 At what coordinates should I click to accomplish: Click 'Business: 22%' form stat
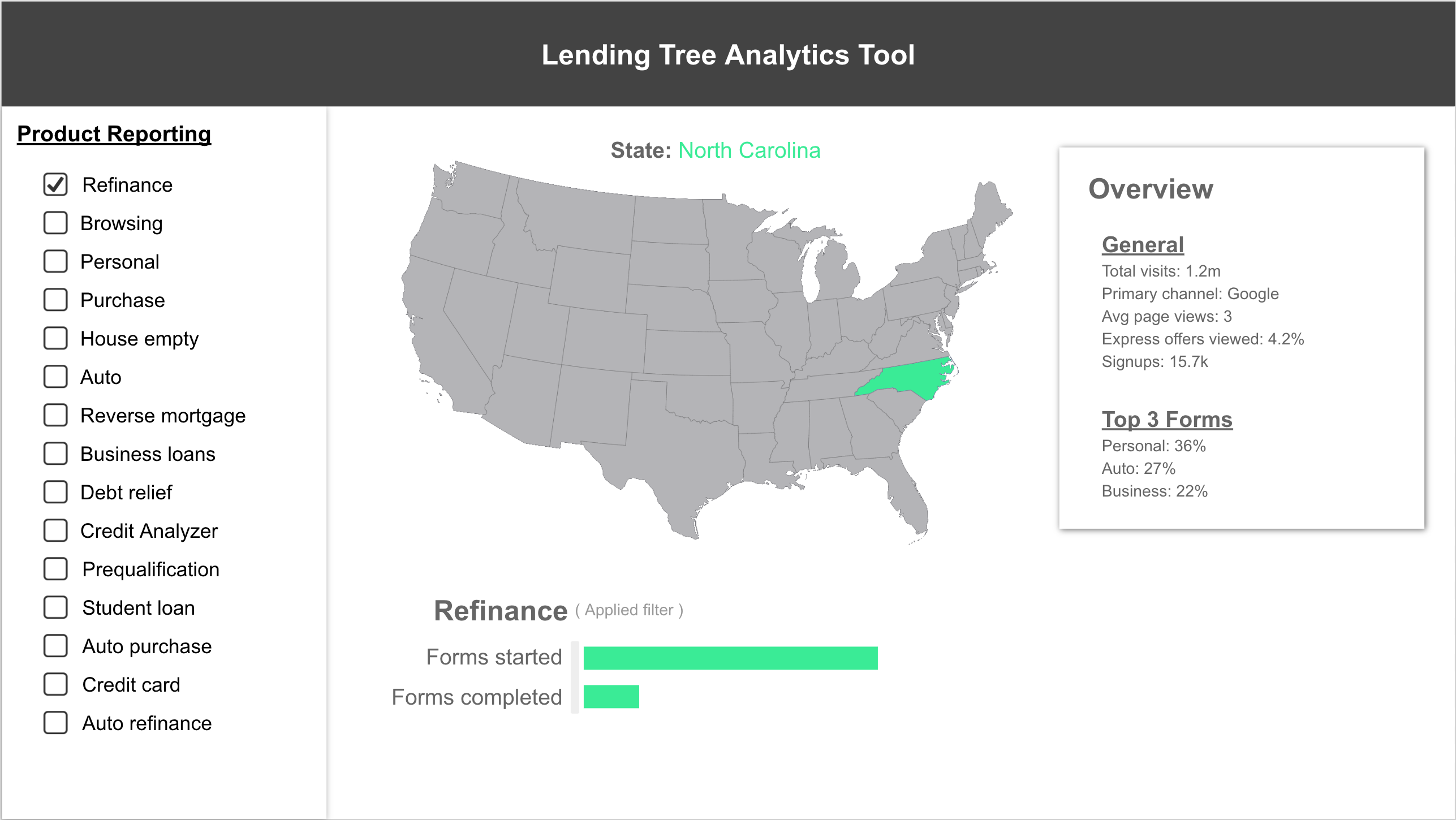1155,491
